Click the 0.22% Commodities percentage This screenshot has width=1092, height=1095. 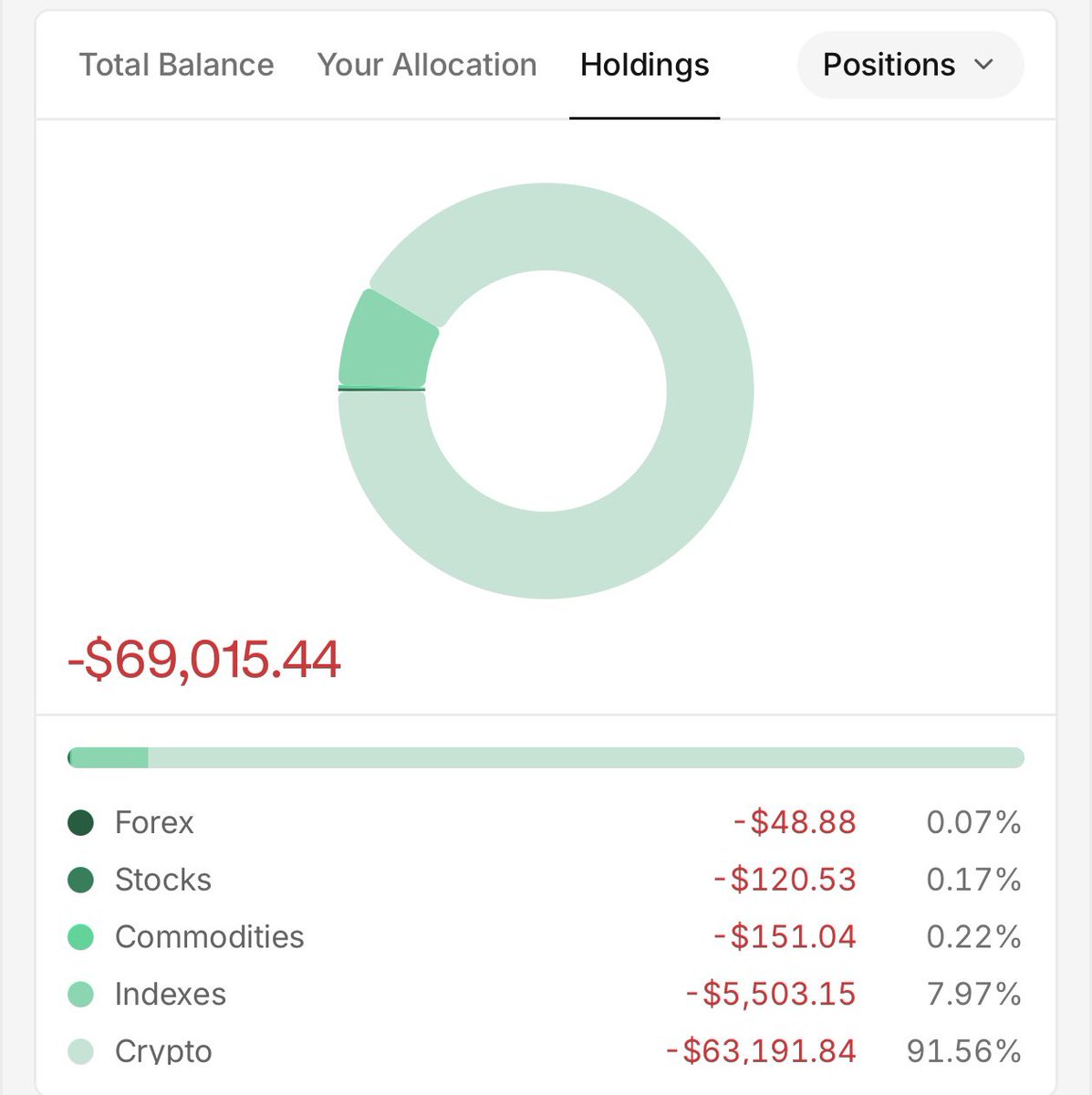[x=973, y=937]
